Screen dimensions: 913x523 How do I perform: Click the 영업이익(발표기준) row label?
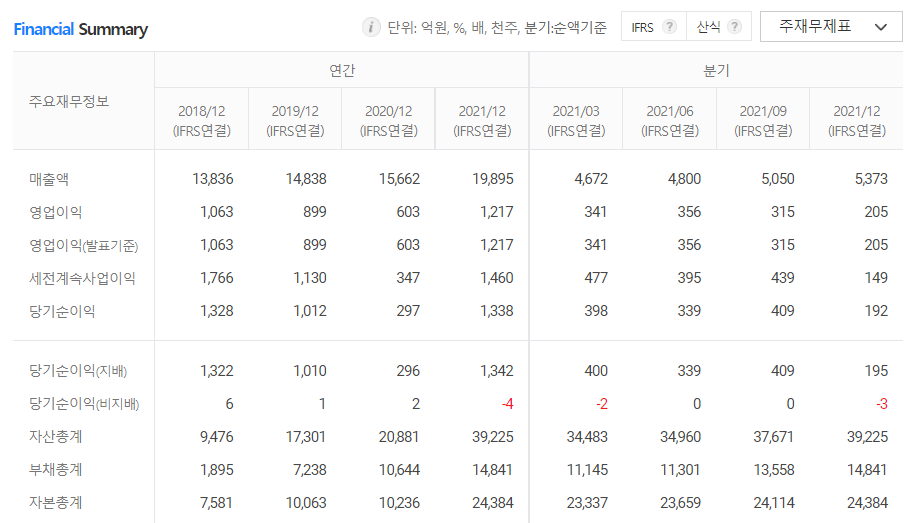pos(84,245)
